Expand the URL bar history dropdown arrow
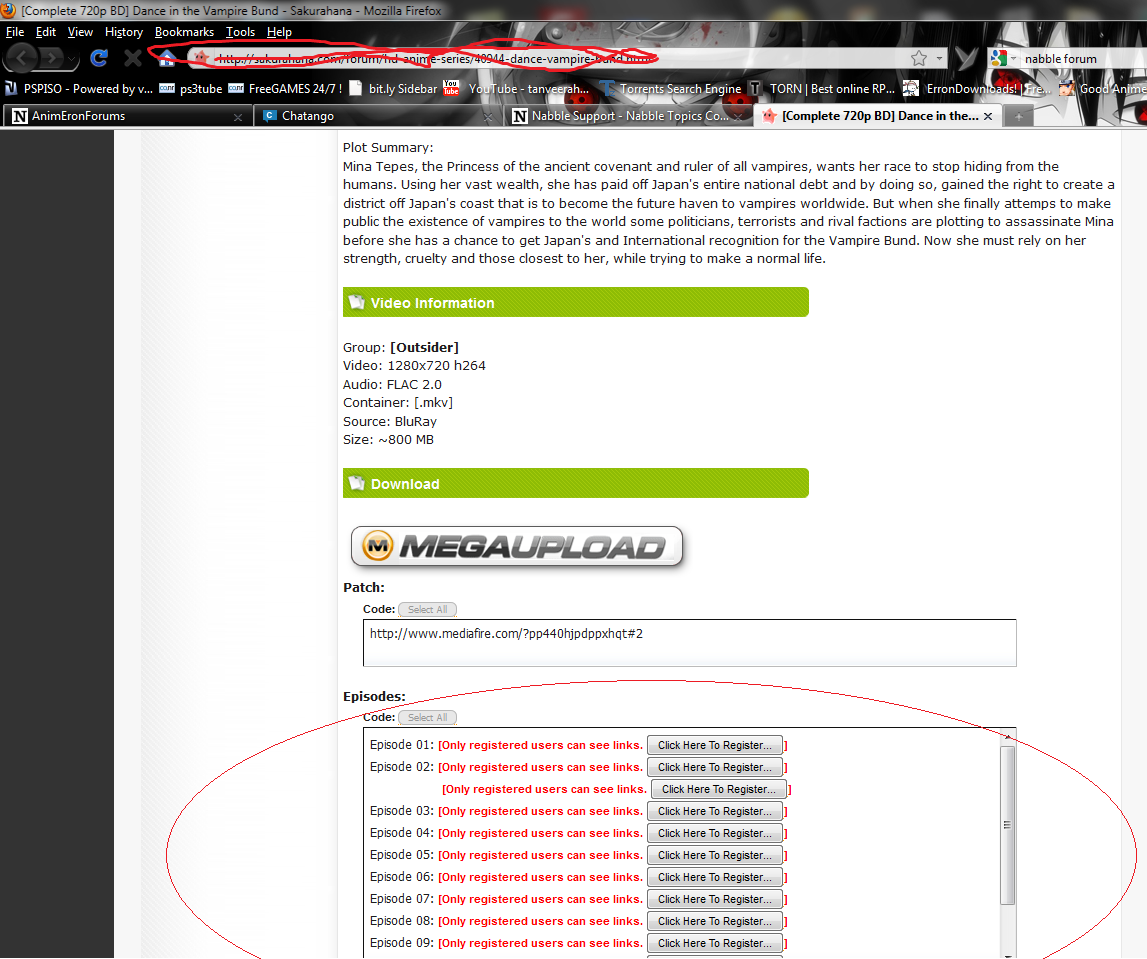Image resolution: width=1147 pixels, height=959 pixels. click(x=940, y=59)
